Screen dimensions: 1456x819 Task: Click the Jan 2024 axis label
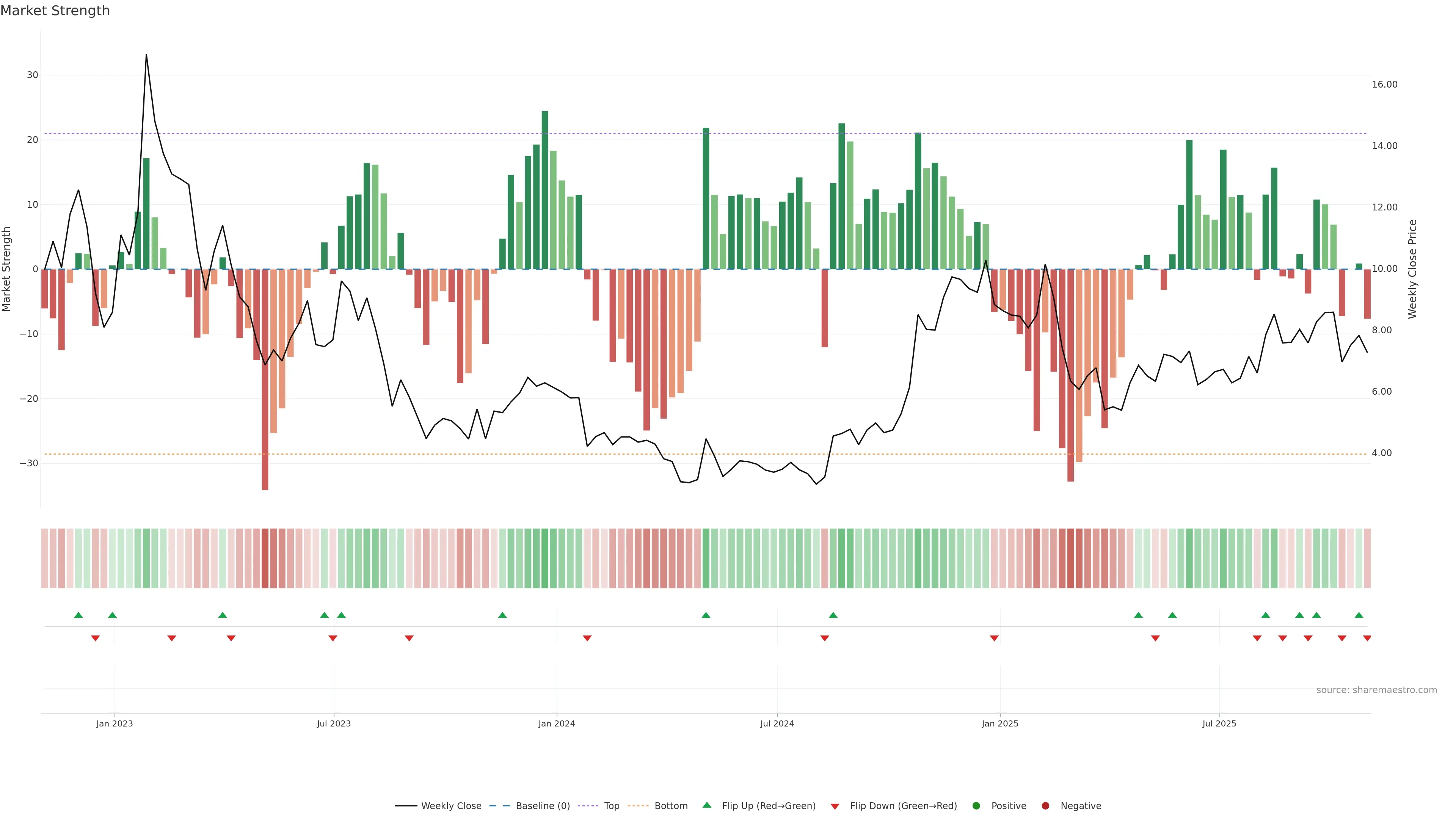click(x=557, y=723)
